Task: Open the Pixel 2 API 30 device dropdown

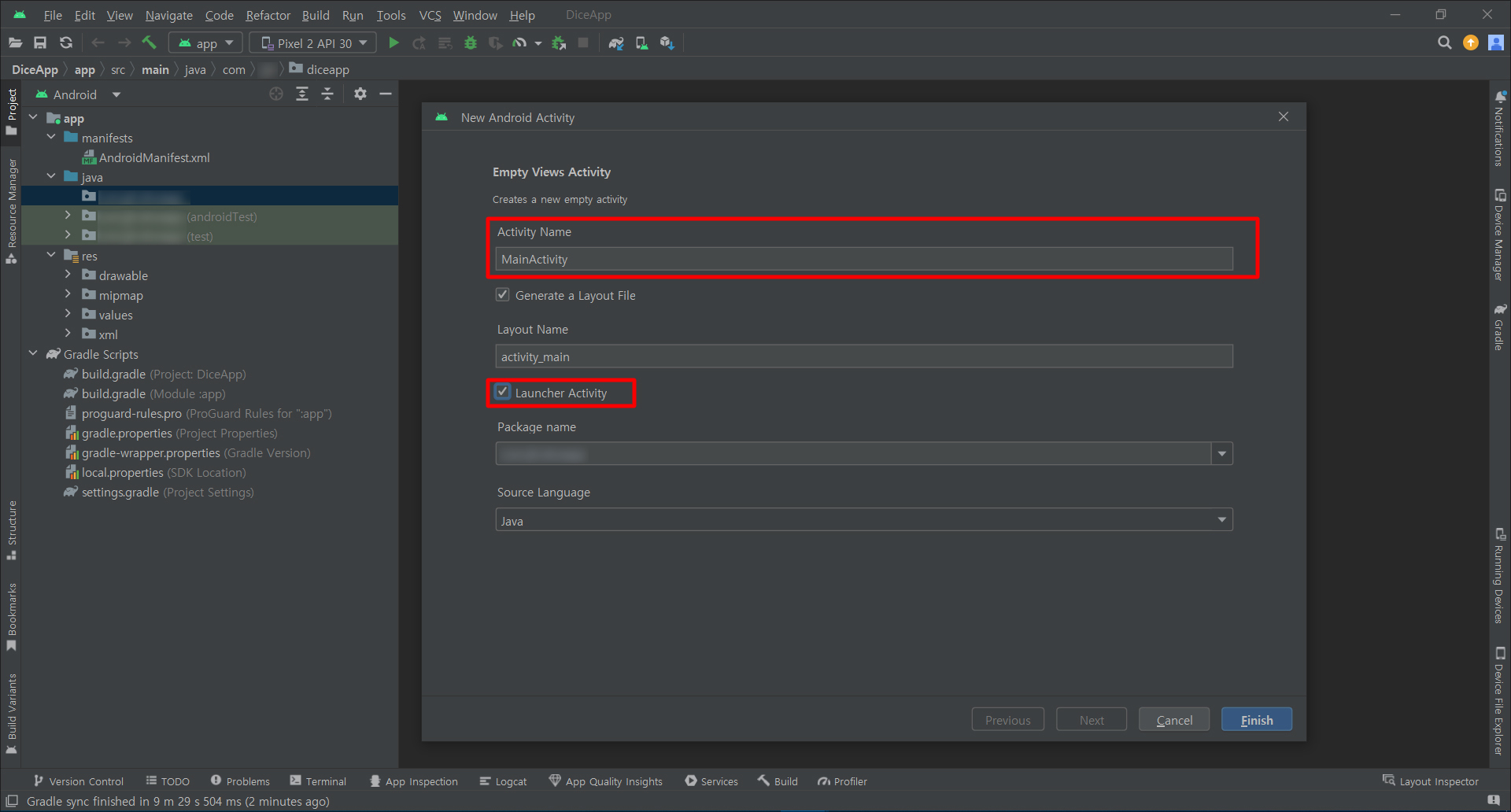Action: [313, 43]
